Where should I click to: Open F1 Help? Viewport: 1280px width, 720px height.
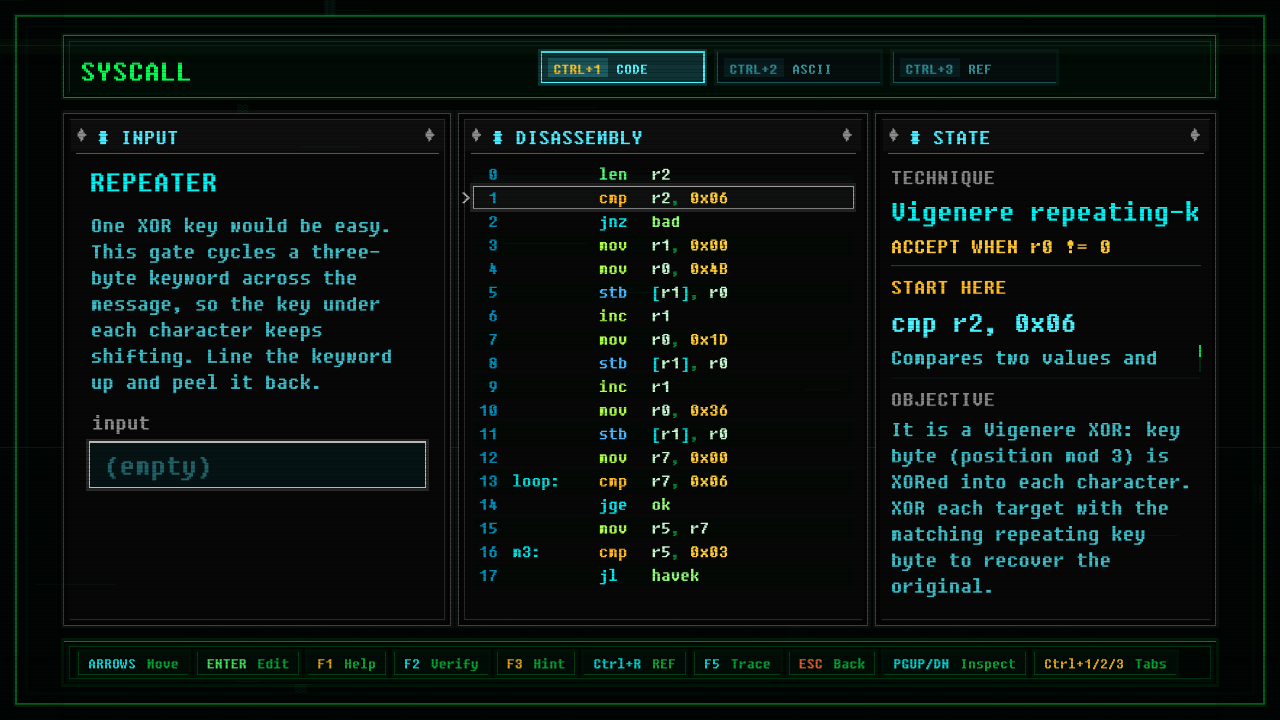click(x=346, y=664)
